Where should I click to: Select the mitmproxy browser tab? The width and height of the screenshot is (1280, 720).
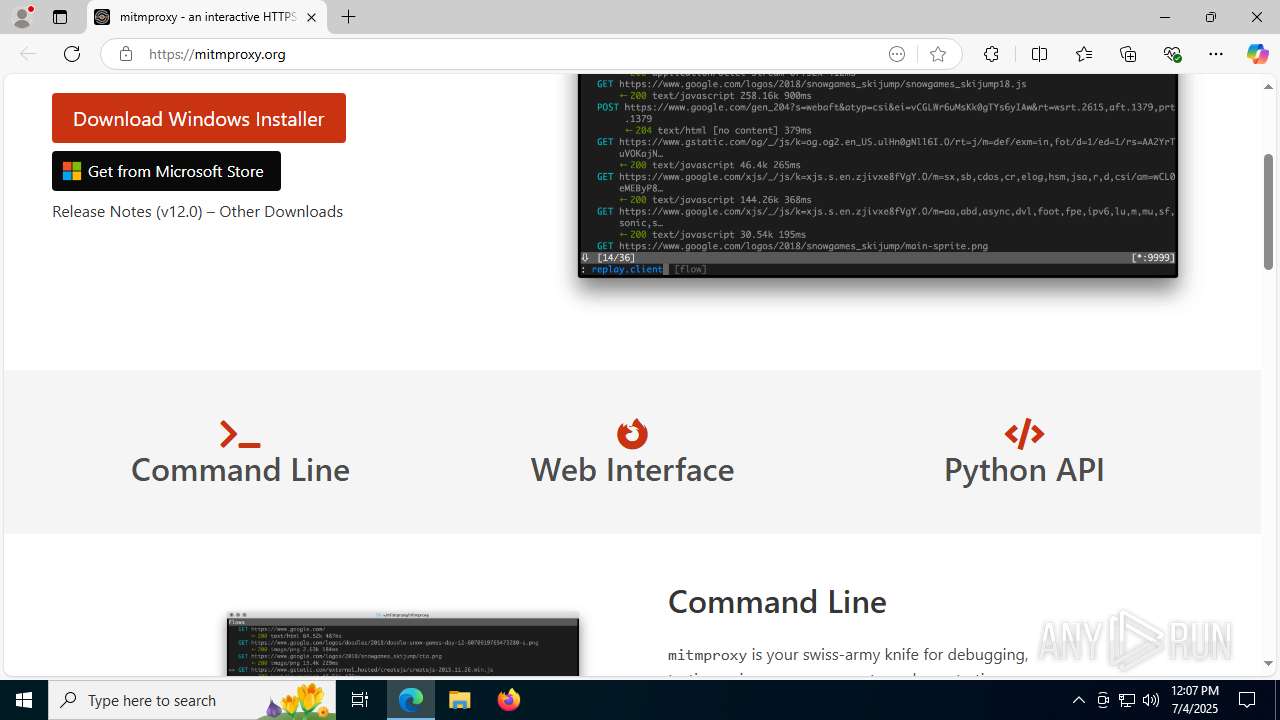point(207,17)
